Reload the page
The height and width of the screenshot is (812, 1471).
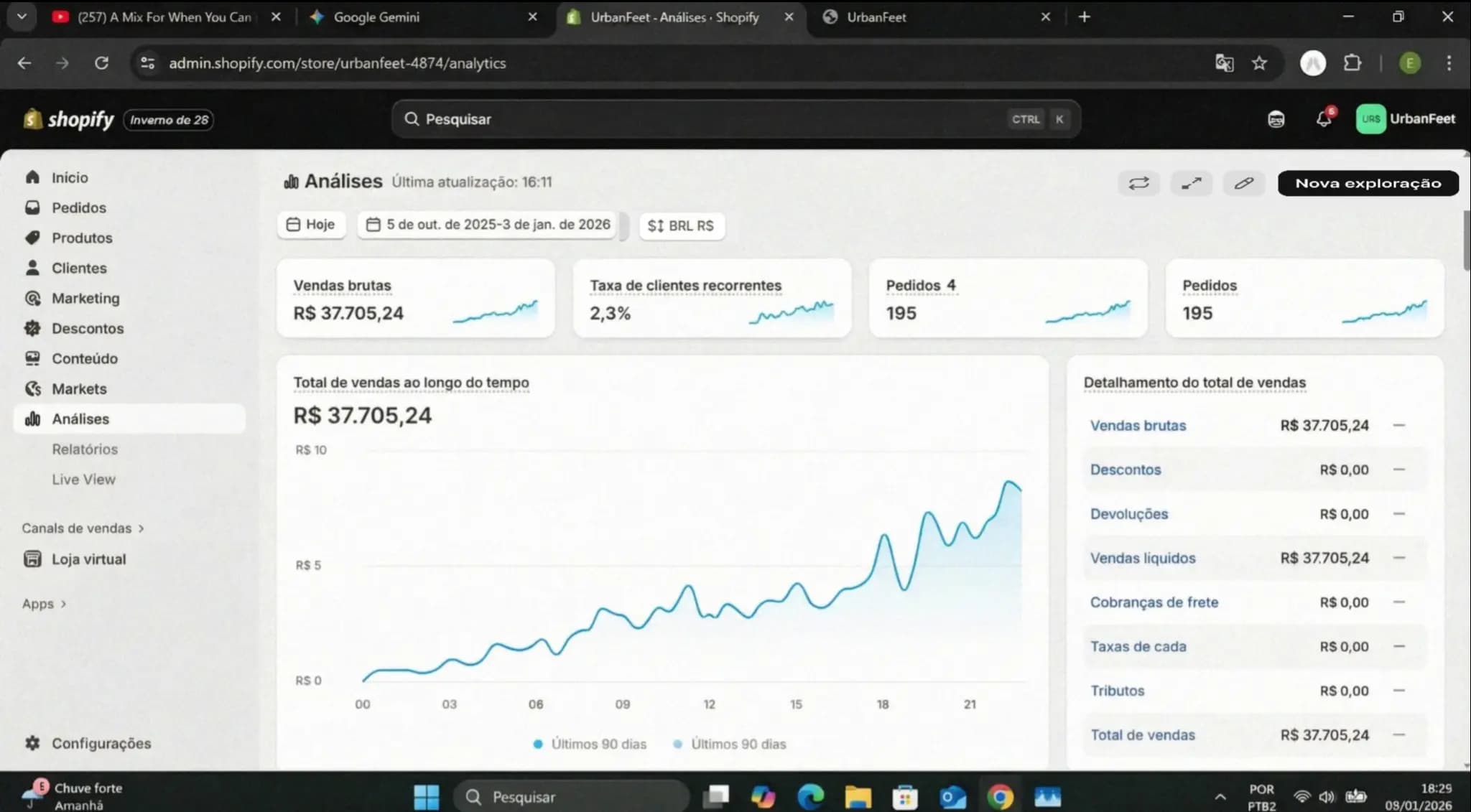(101, 63)
